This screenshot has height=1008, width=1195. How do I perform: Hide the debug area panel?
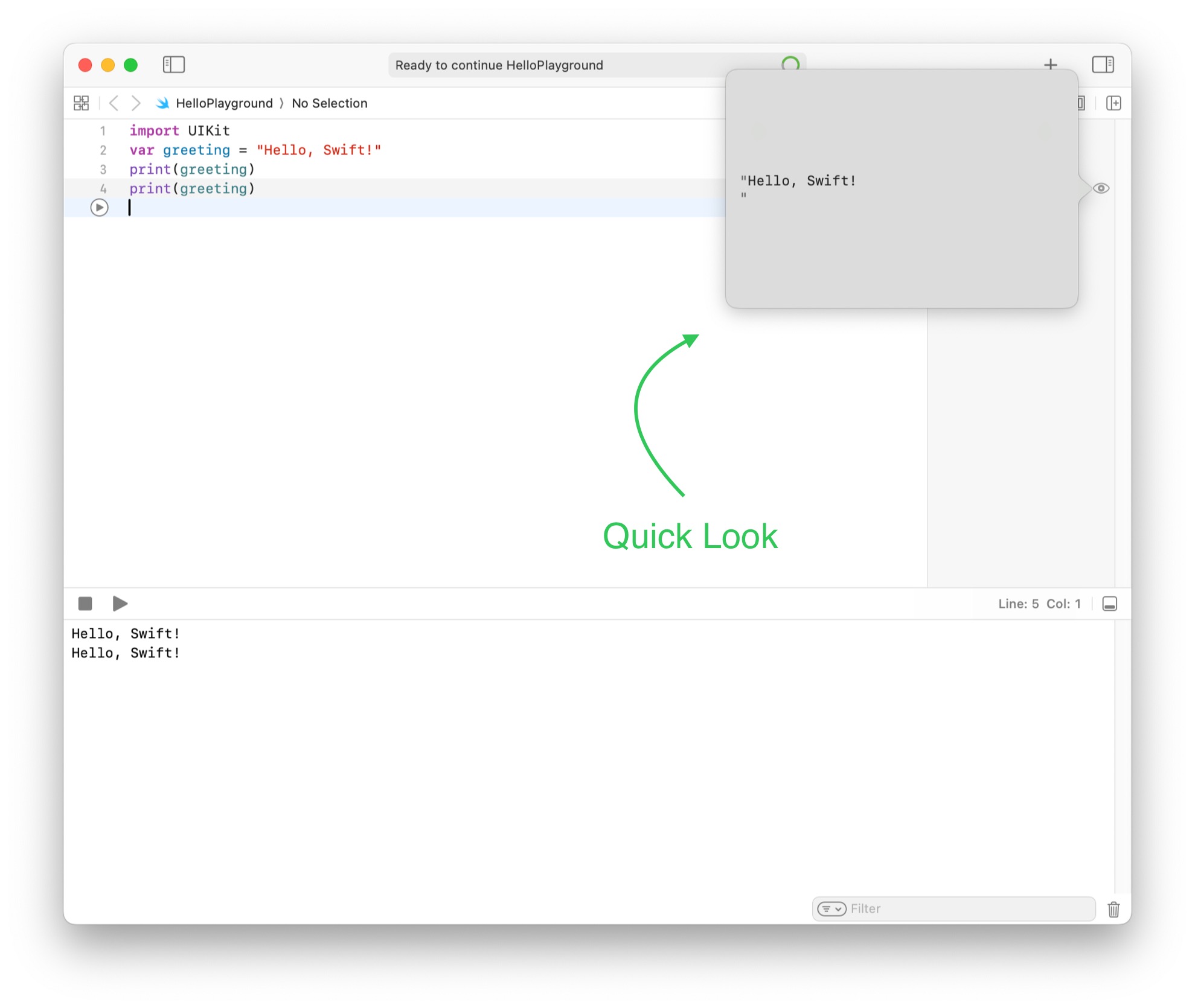click(x=1109, y=604)
